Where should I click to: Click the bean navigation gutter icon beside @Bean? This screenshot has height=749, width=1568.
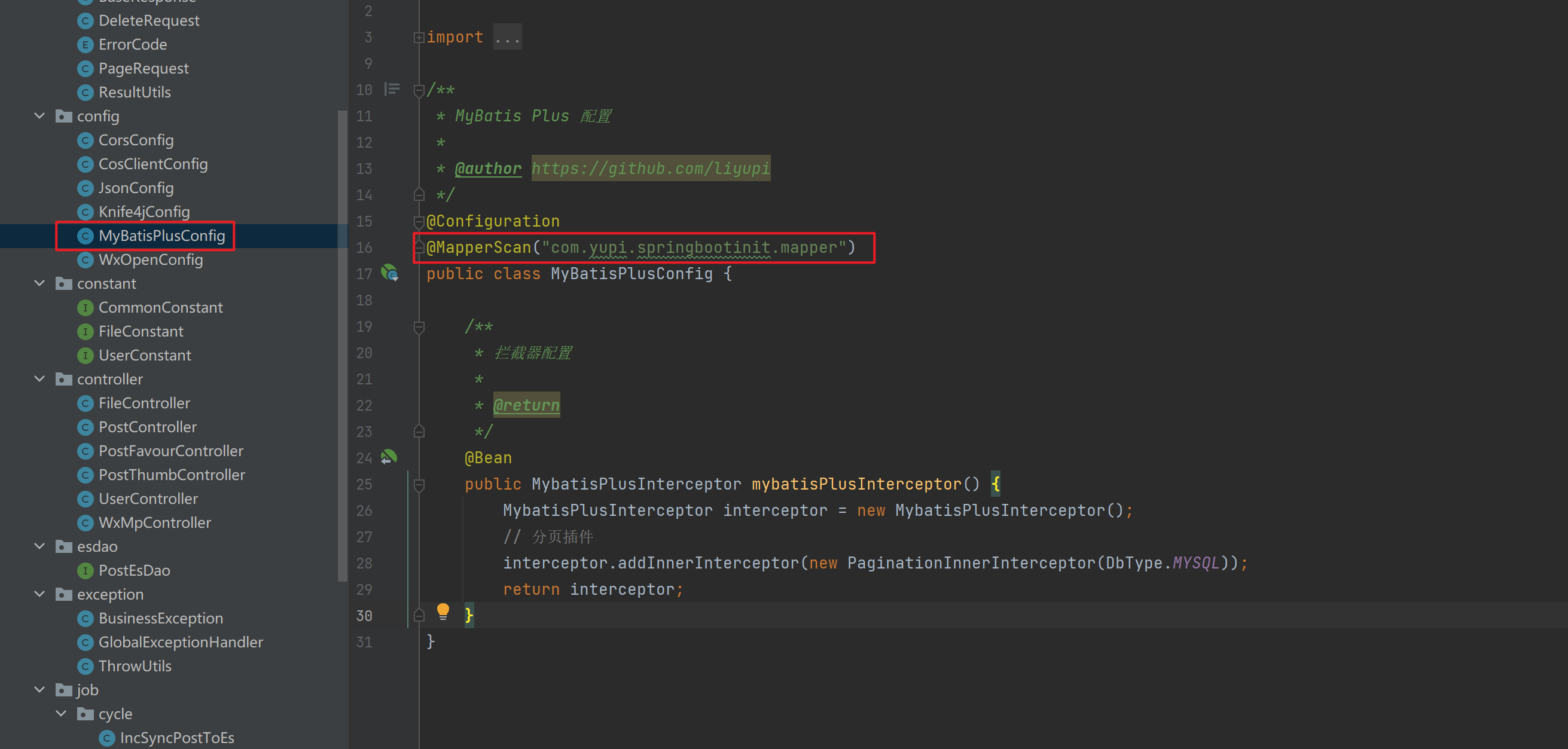(x=388, y=457)
